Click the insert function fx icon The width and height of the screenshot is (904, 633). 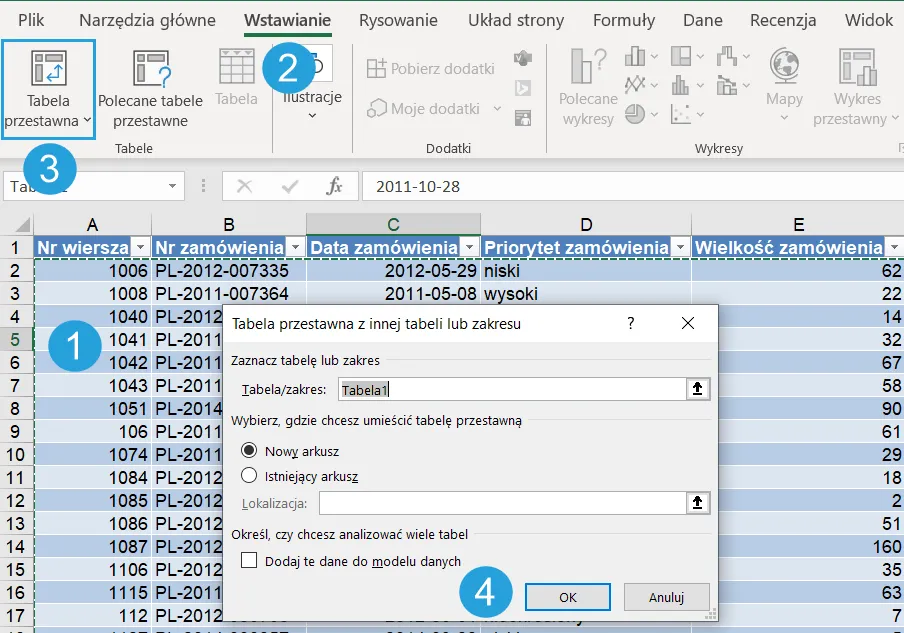tap(335, 186)
